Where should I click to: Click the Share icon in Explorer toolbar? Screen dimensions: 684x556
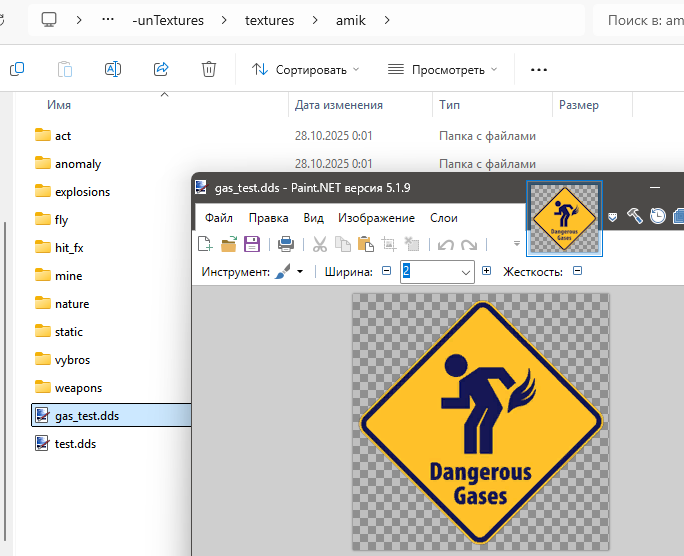160,69
